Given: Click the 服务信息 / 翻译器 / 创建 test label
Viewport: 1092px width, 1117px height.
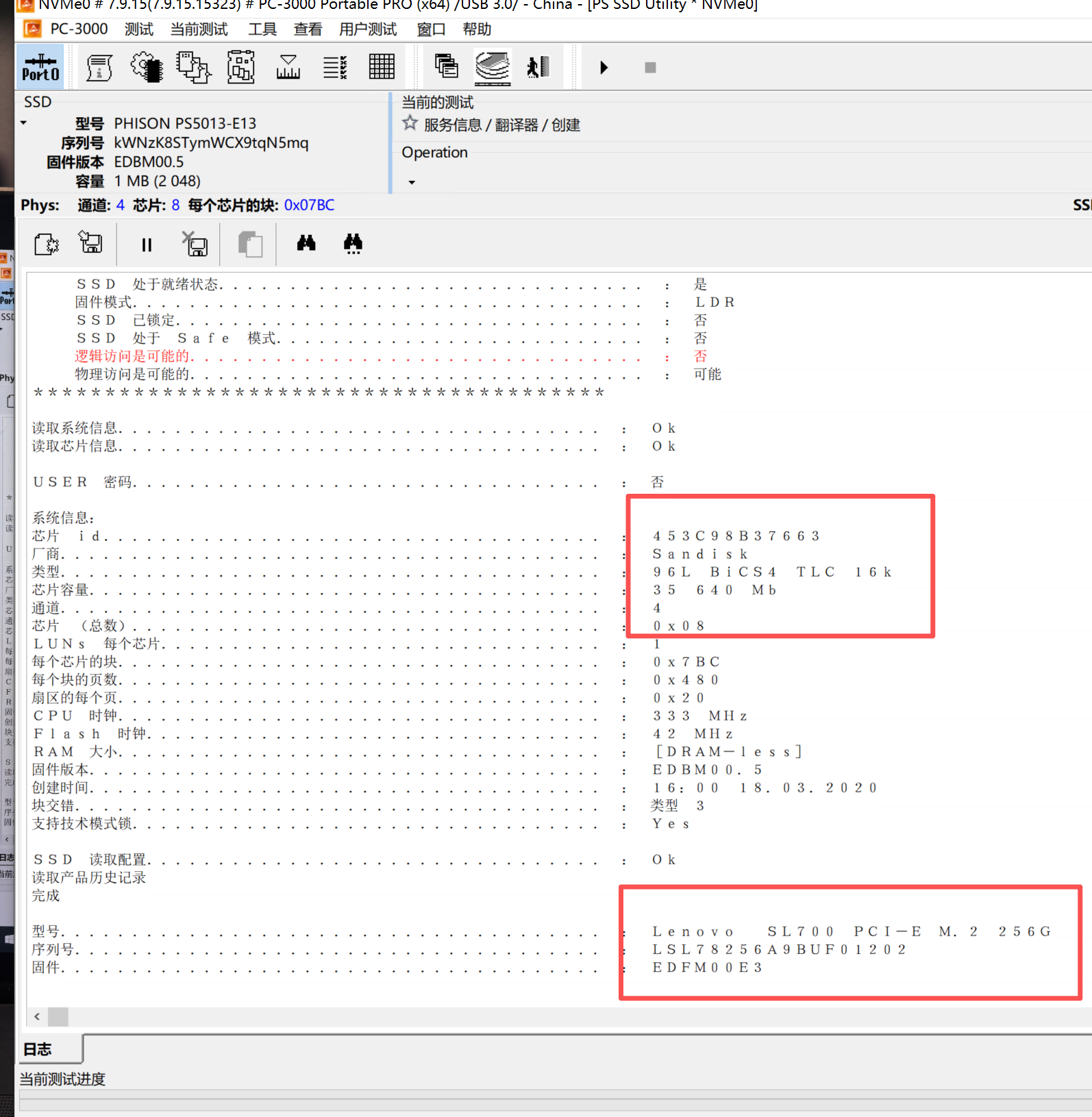Looking at the screenshot, I should [502, 125].
